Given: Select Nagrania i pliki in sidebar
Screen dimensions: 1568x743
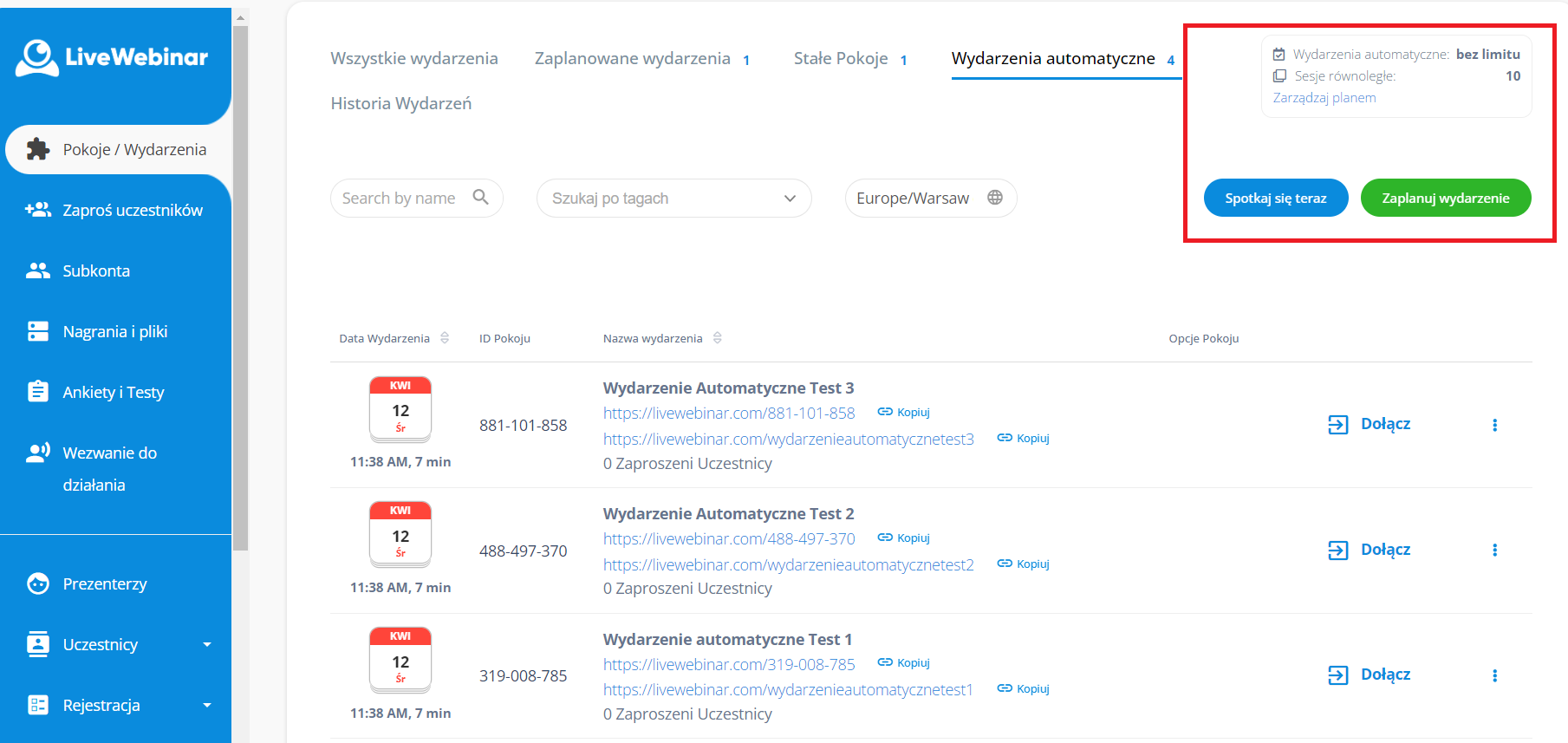Looking at the screenshot, I should [x=114, y=331].
